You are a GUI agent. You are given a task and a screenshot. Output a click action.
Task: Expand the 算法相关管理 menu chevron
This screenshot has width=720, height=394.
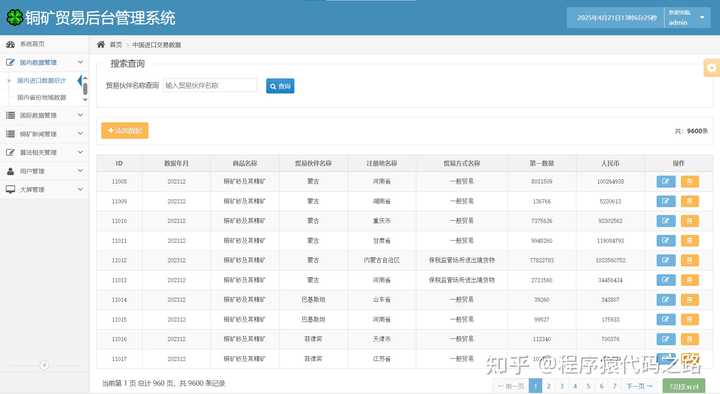point(80,152)
